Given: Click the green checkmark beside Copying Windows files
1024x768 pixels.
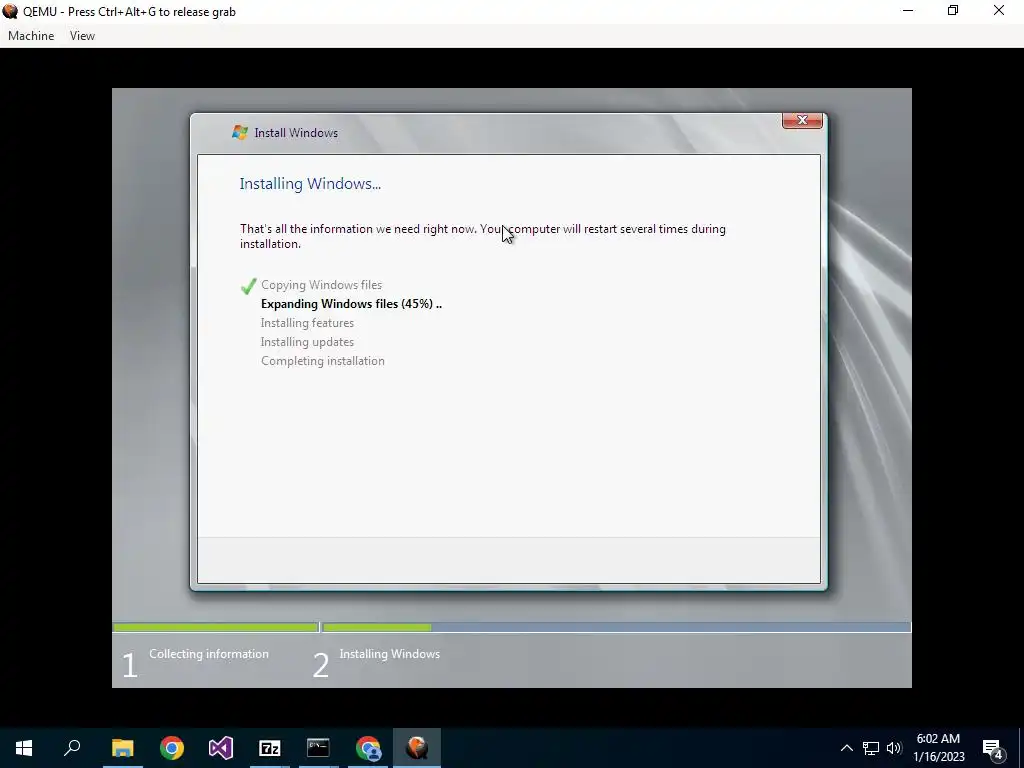Looking at the screenshot, I should [x=248, y=285].
